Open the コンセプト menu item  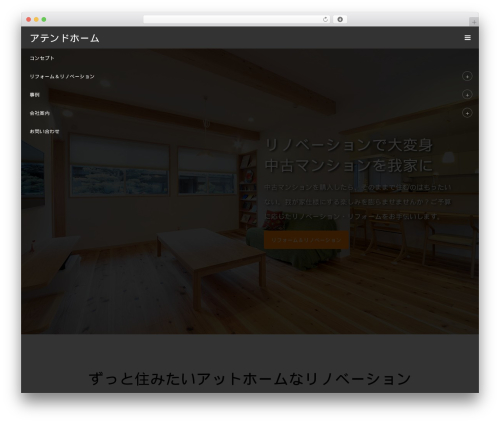pyautogui.click(x=42, y=58)
